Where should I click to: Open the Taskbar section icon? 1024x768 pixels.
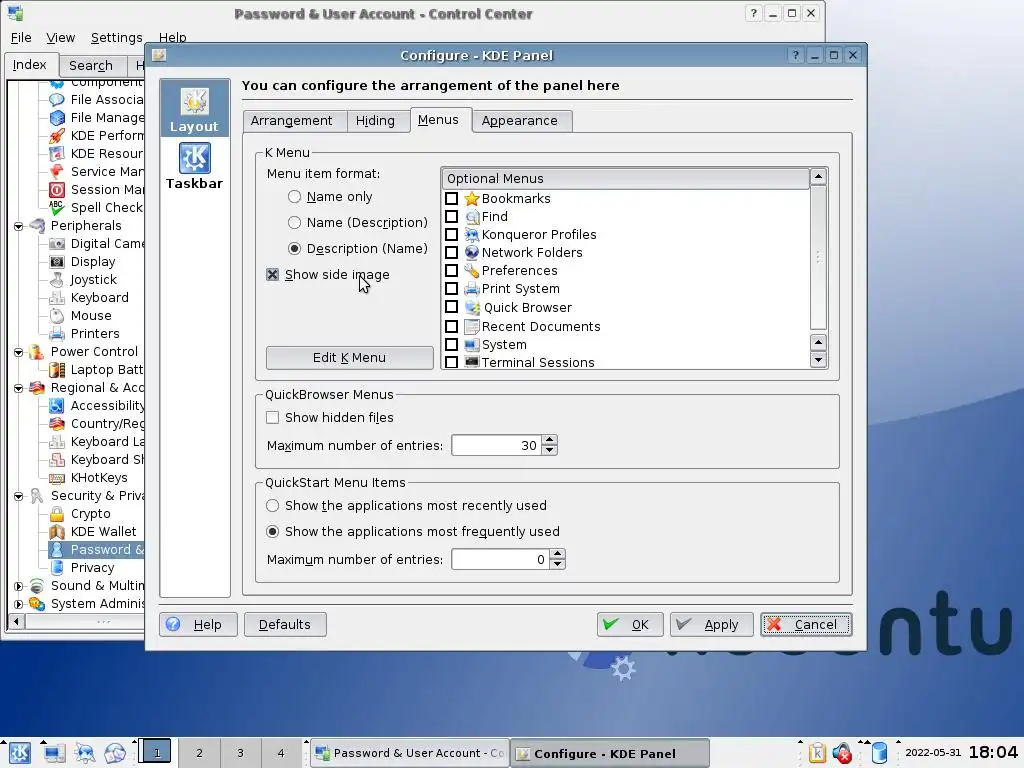[x=195, y=166]
